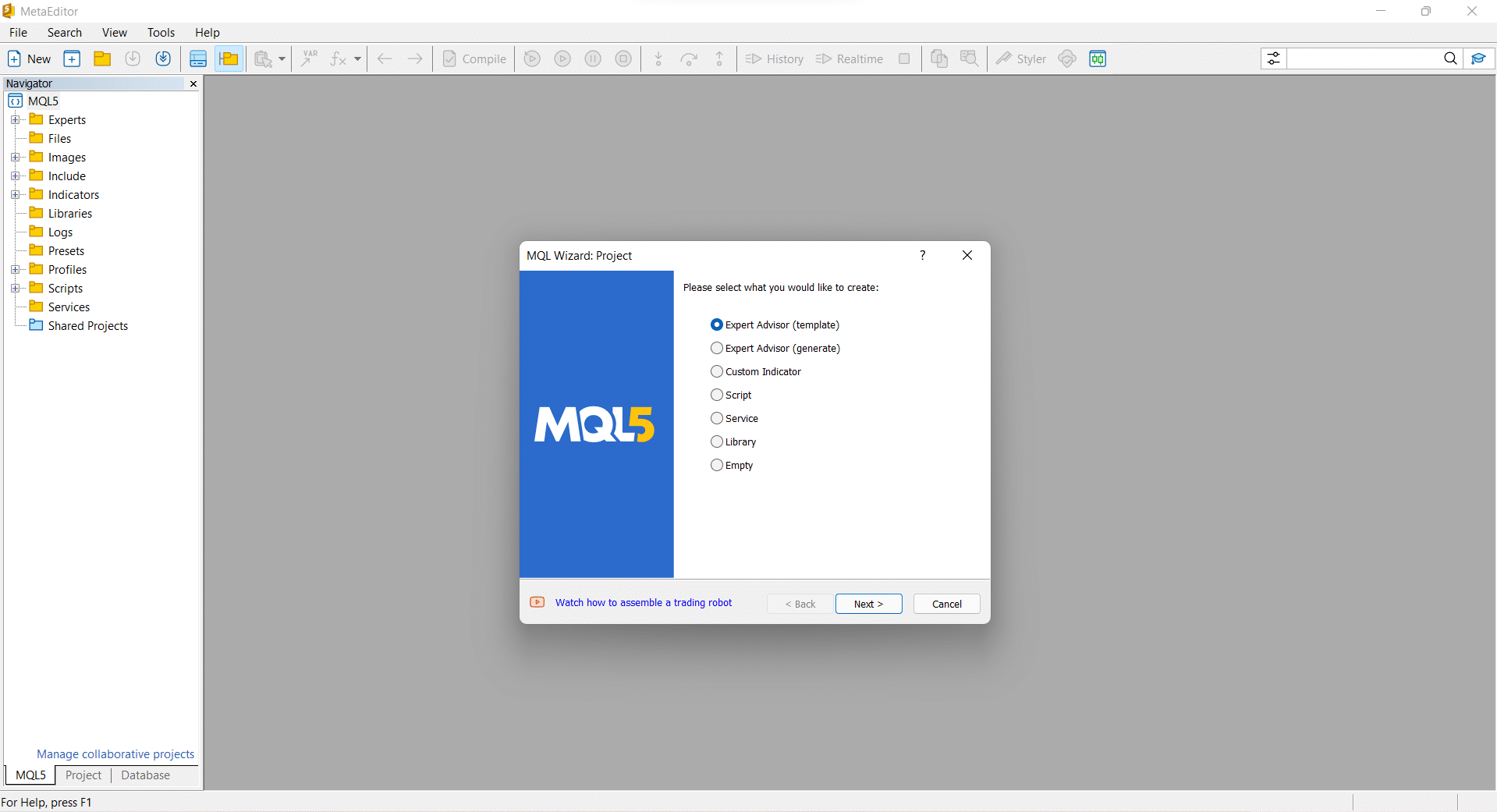Select the Script radio option

(x=731, y=395)
